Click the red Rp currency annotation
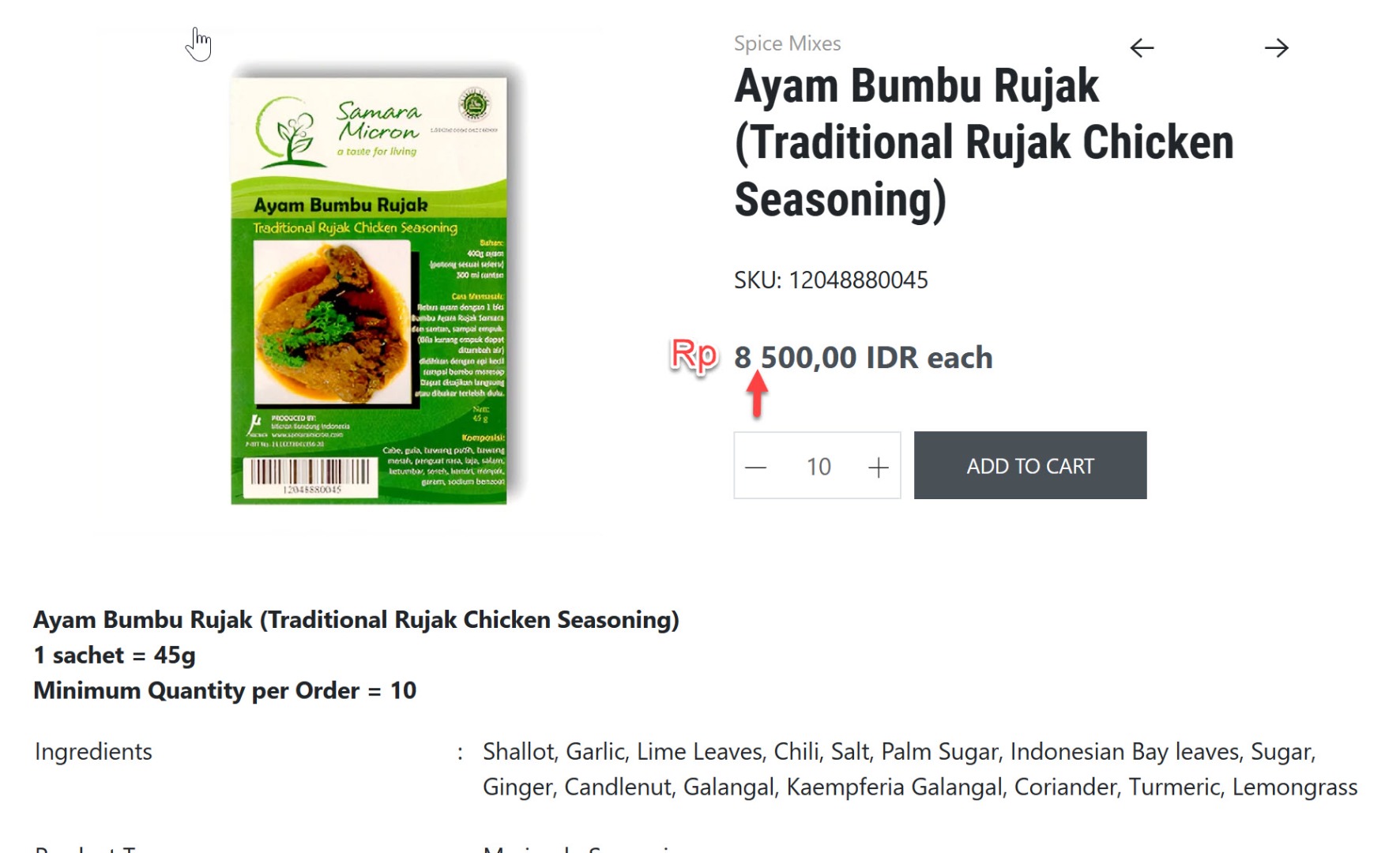The image size is (1400, 853). click(x=694, y=355)
